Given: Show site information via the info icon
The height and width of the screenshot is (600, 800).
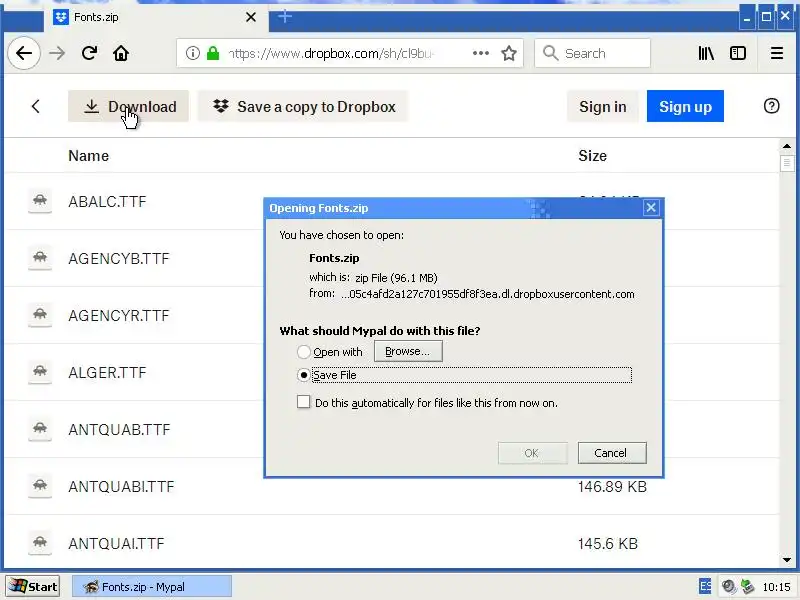Looking at the screenshot, I should (x=192, y=53).
